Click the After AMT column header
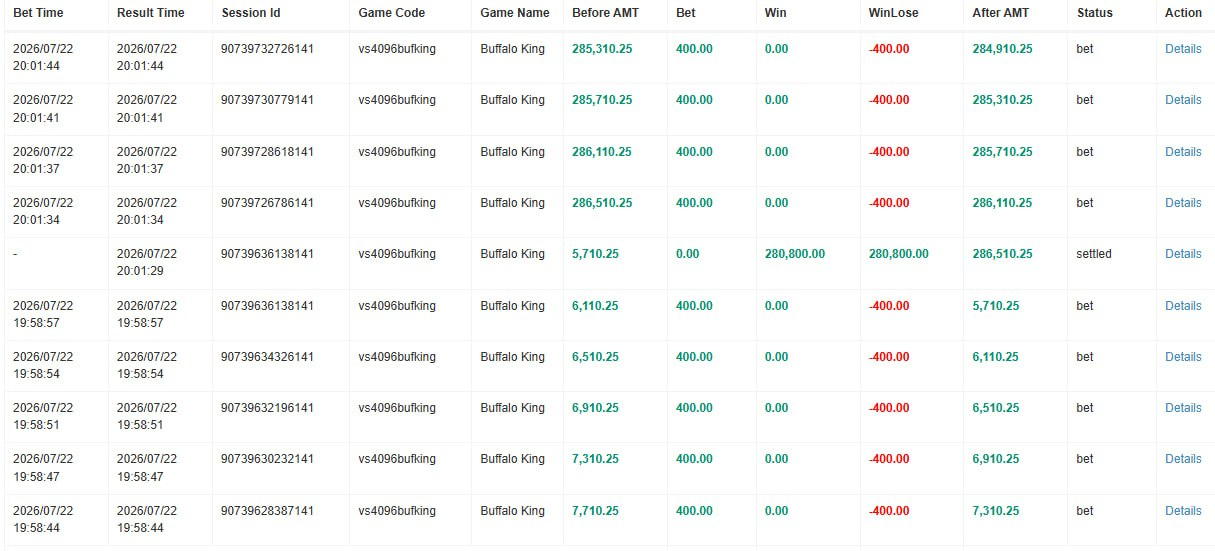 (1002, 13)
